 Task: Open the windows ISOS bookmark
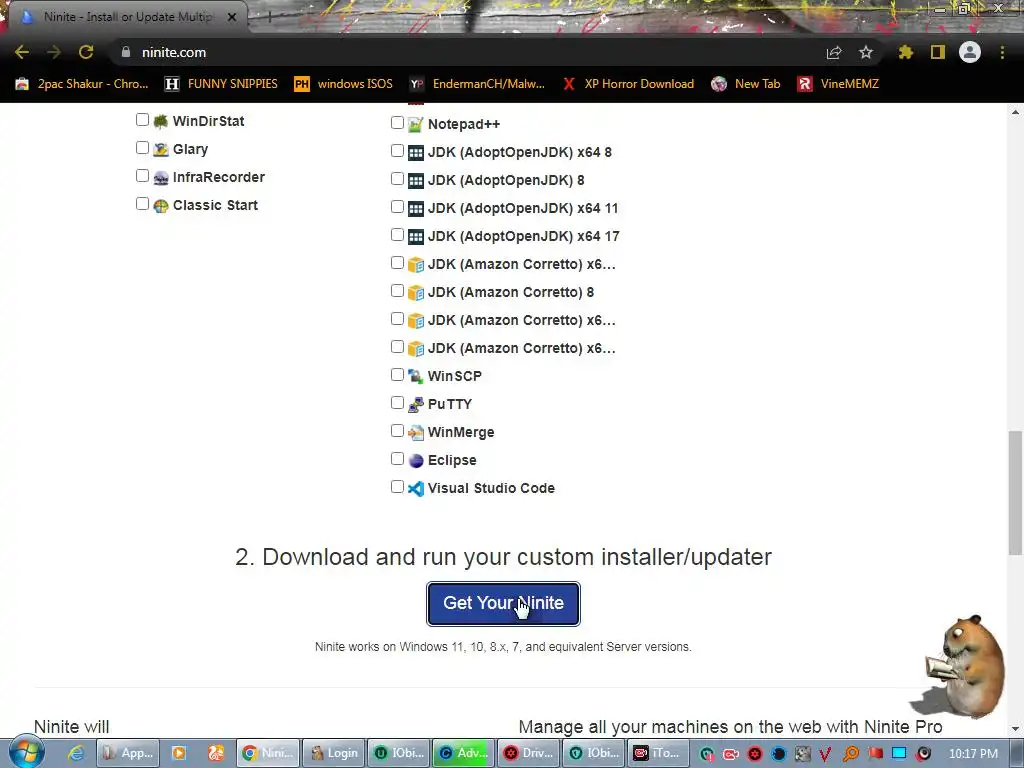pyautogui.click(x=344, y=84)
